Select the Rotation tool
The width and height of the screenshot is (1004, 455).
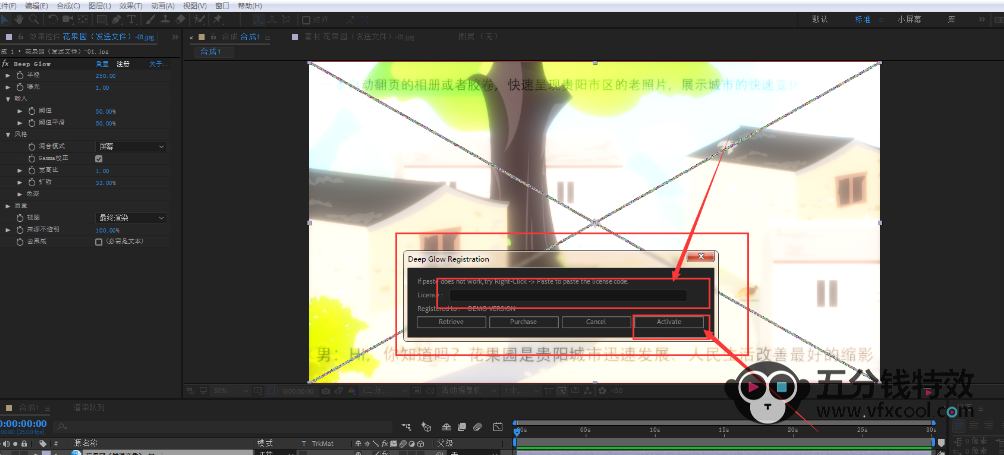pyautogui.click(x=53, y=20)
